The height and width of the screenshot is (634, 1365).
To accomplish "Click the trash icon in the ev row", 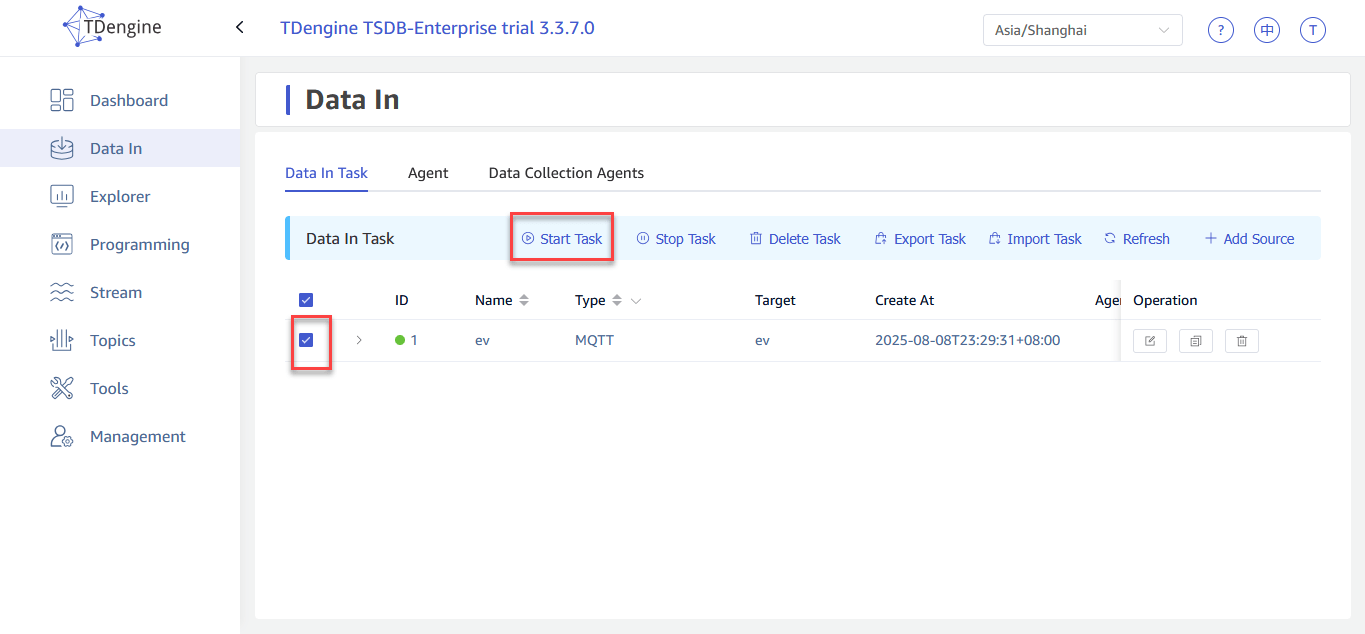I will tap(1241, 341).
